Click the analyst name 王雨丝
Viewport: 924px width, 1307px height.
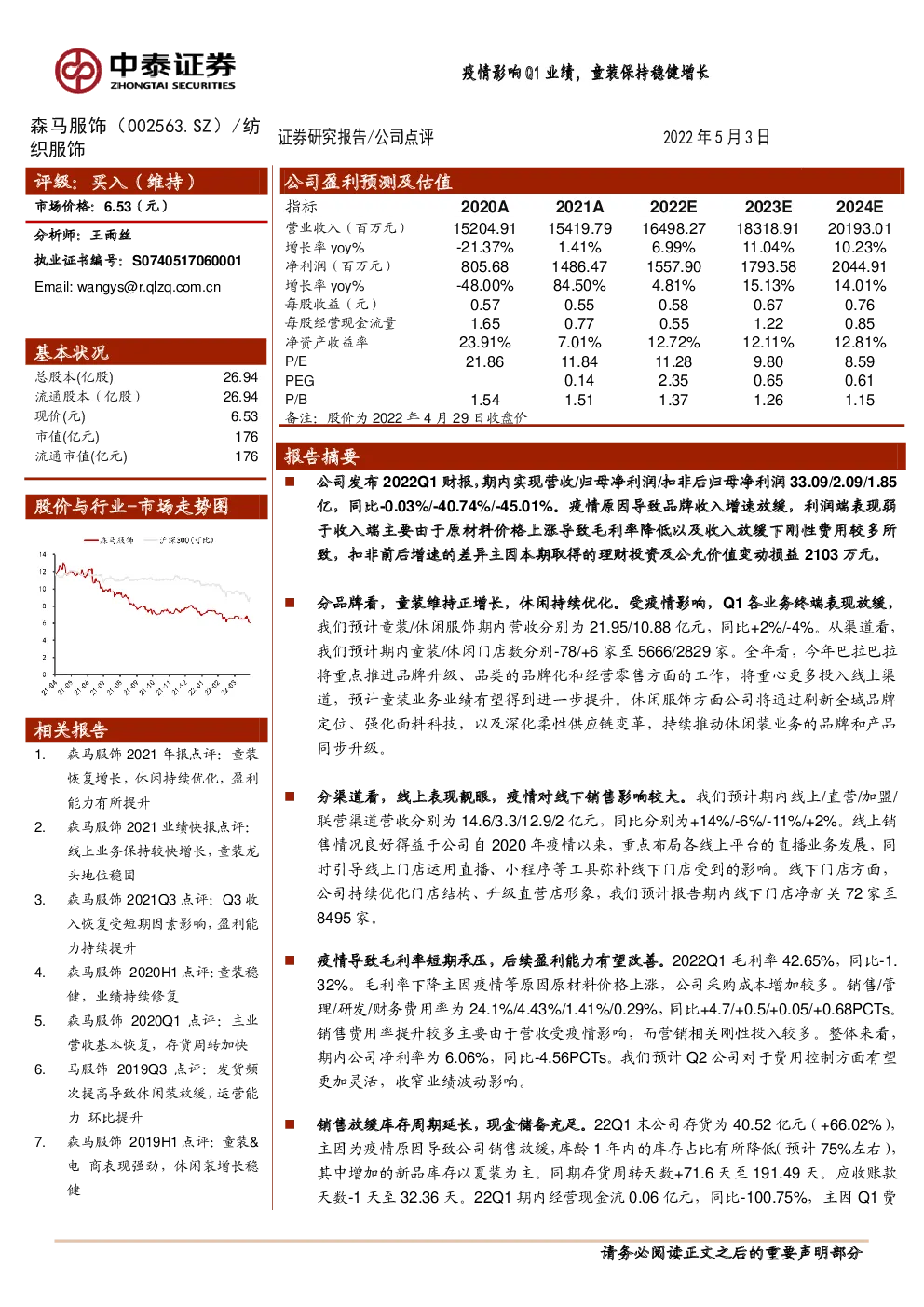(111, 236)
